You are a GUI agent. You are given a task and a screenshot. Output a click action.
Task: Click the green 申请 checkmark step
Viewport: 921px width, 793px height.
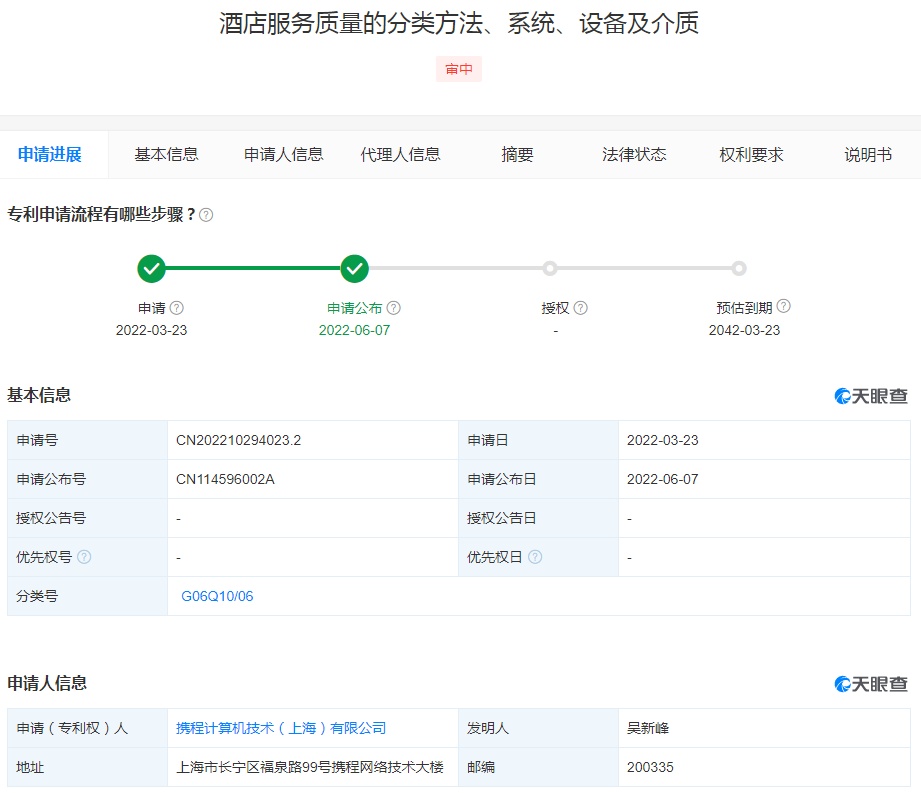click(x=152, y=268)
